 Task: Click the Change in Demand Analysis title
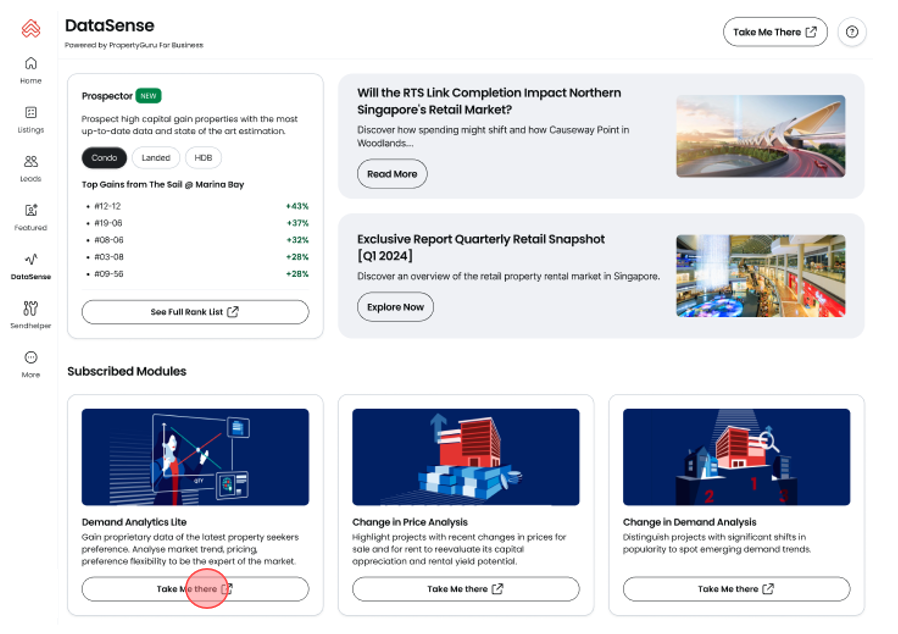pyautogui.click(x=690, y=522)
